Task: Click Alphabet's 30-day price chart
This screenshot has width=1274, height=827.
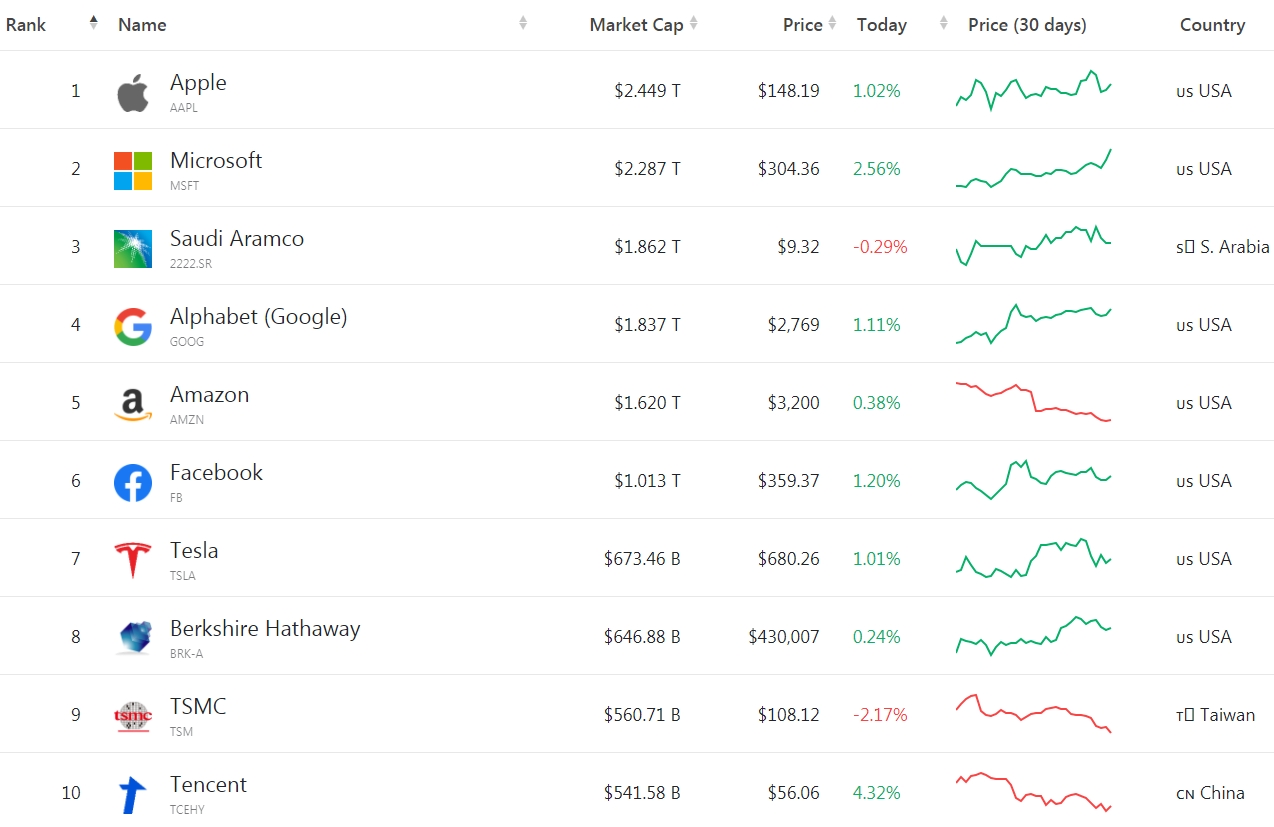Action: [1034, 324]
